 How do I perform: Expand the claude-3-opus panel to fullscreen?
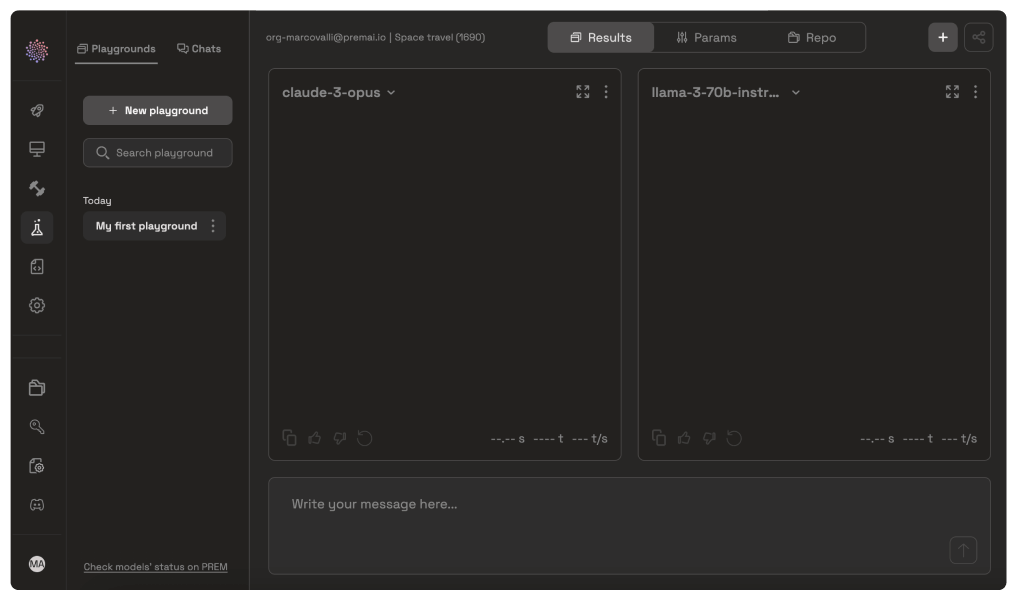(583, 92)
